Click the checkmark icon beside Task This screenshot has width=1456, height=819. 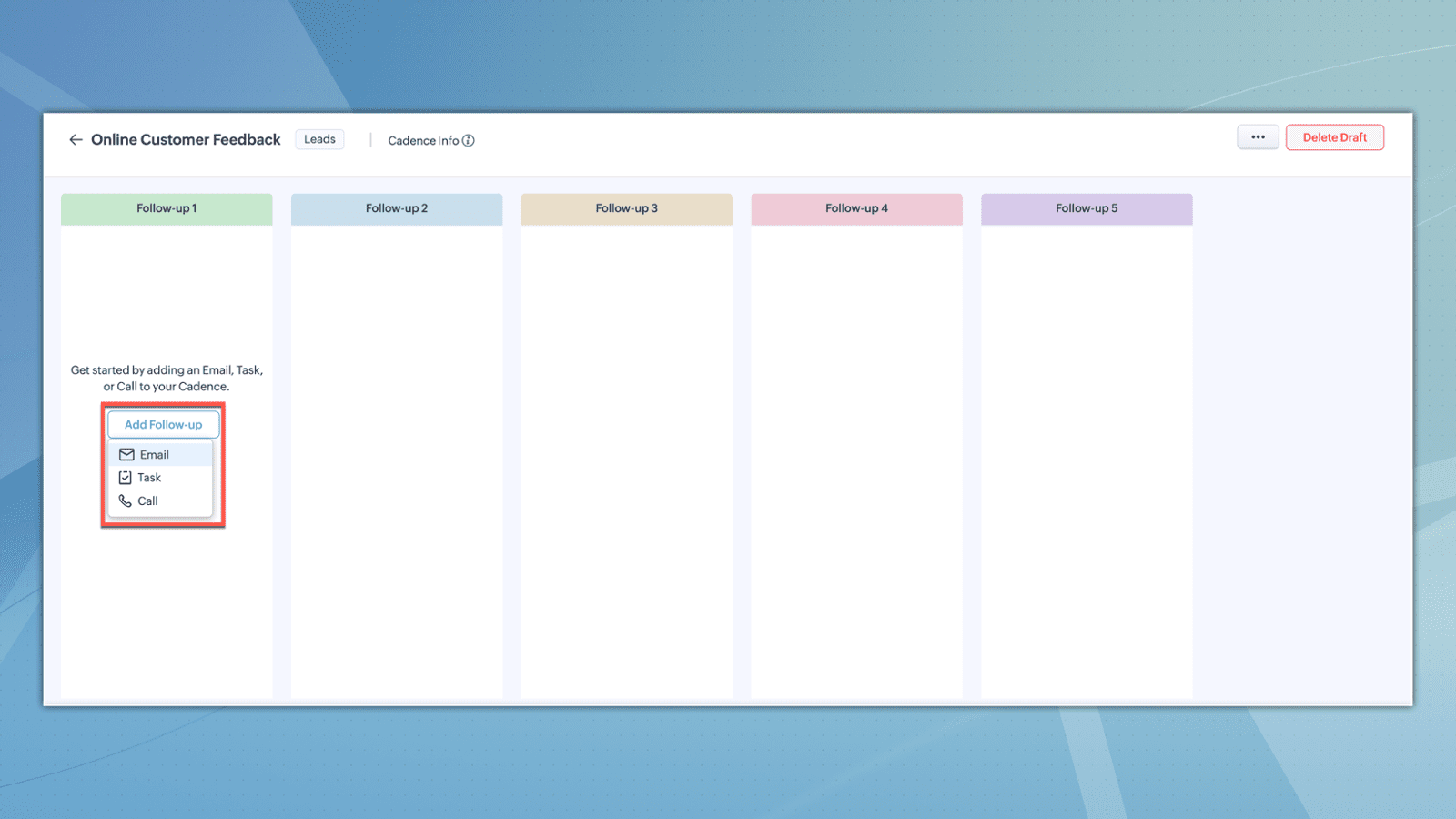126,478
